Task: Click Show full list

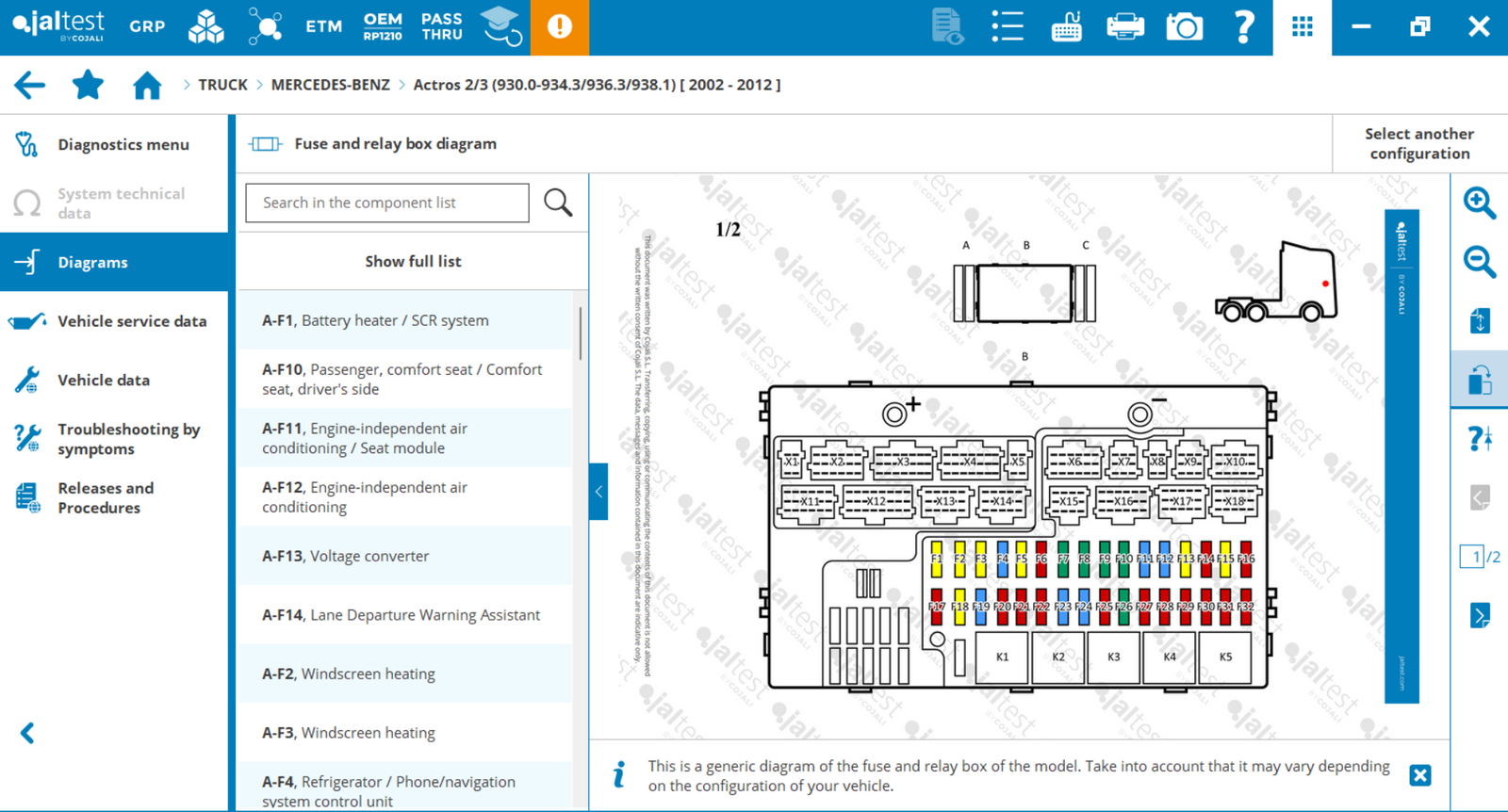Action: (413, 261)
